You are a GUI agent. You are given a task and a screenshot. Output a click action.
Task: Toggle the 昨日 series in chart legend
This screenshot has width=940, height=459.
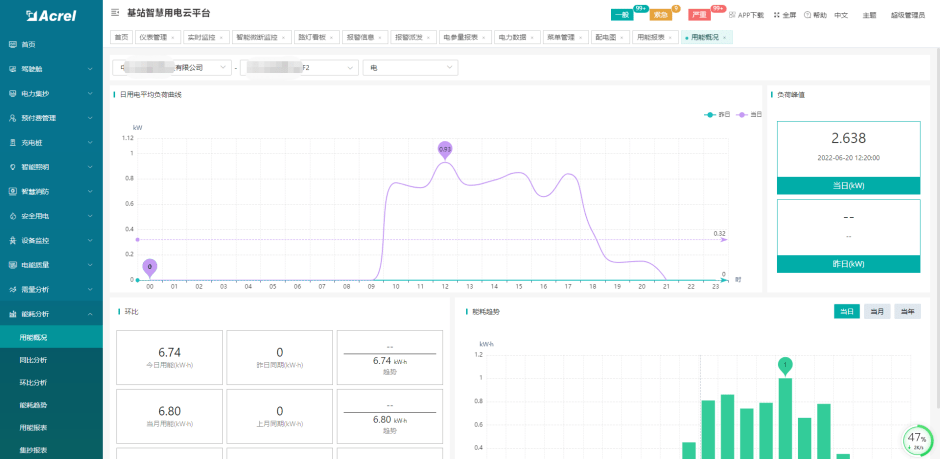pos(717,115)
